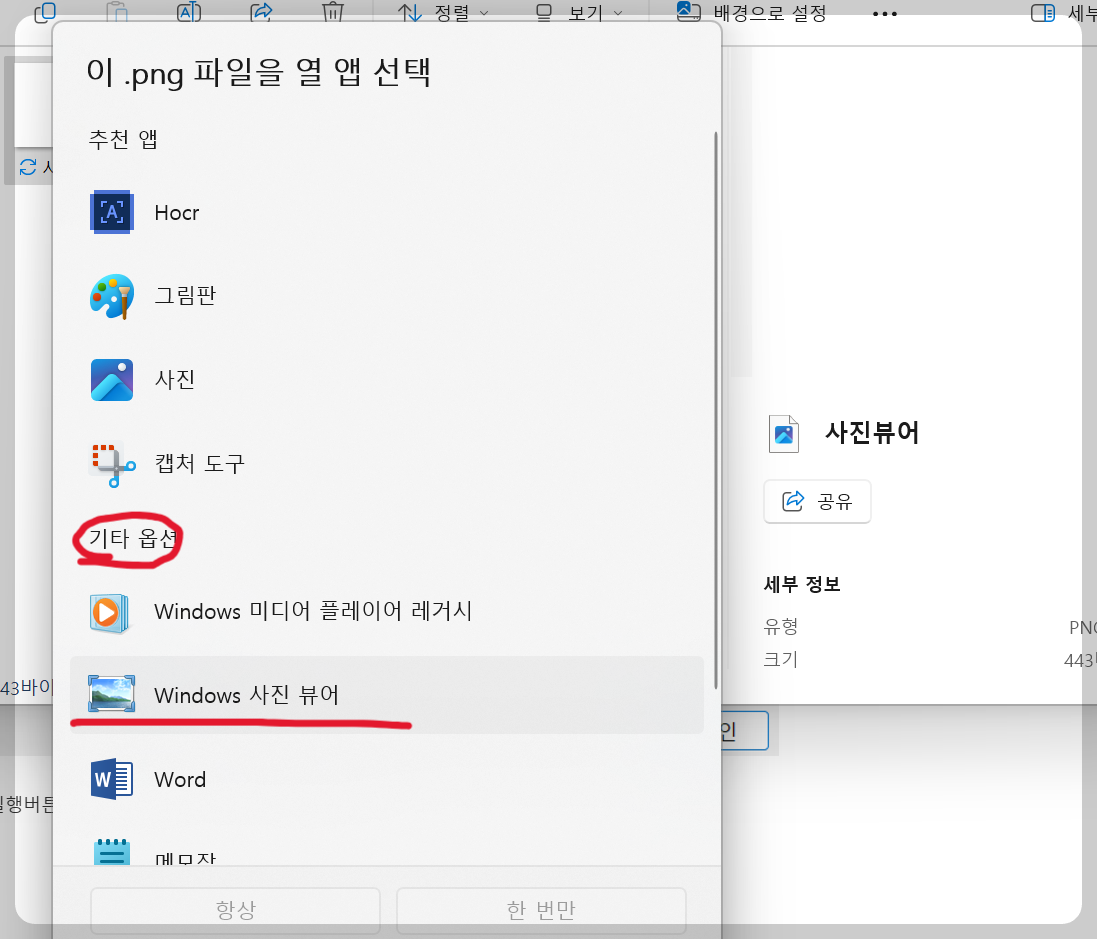The image size is (1097, 939).
Task: Toggle the details pane icon
Action: [x=1042, y=13]
